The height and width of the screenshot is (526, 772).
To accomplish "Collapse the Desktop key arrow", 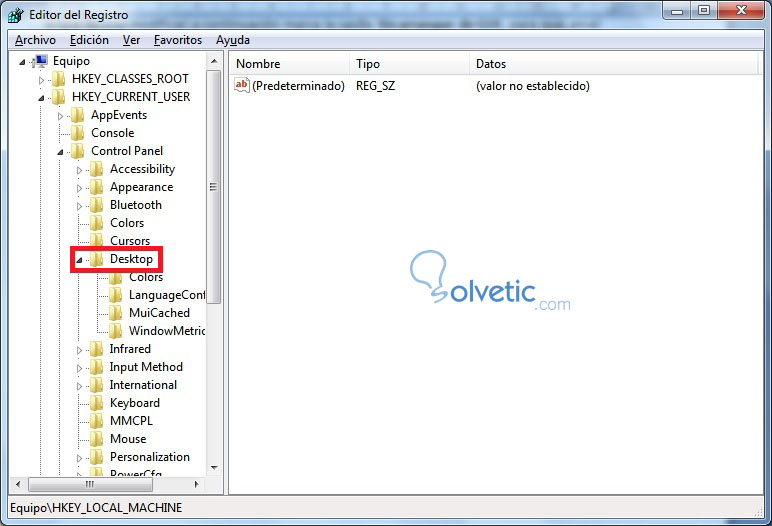I will [x=79, y=260].
